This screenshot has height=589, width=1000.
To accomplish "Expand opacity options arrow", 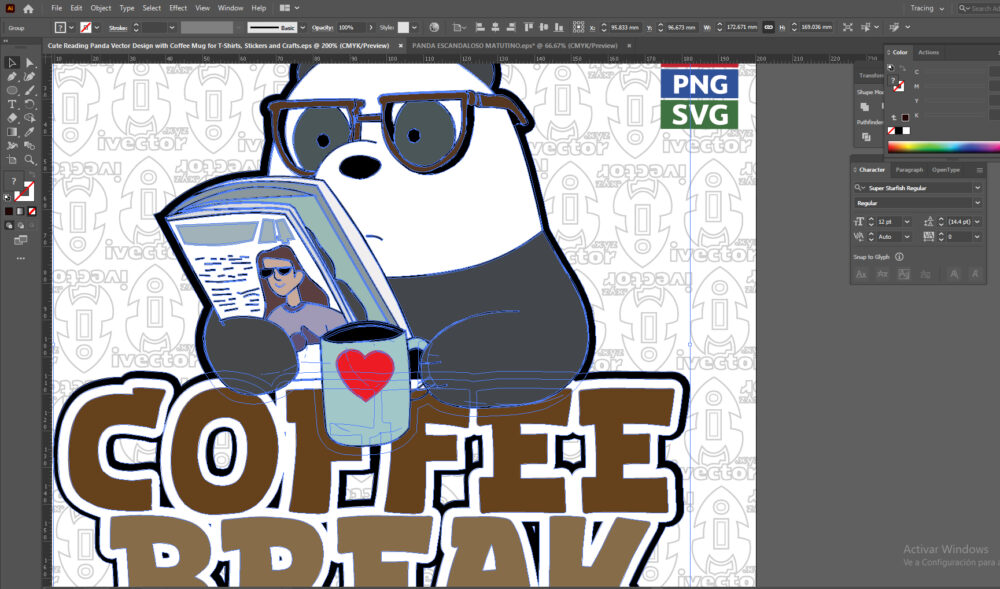I will 371,27.
